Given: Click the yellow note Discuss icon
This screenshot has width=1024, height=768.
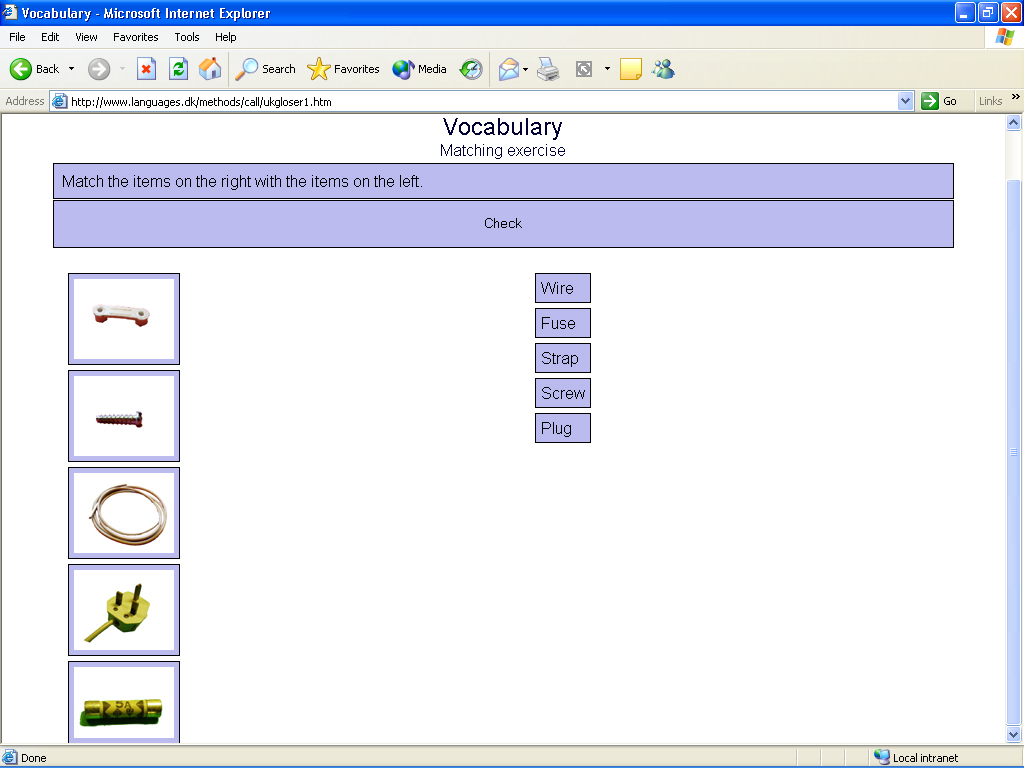Looking at the screenshot, I should coord(631,69).
